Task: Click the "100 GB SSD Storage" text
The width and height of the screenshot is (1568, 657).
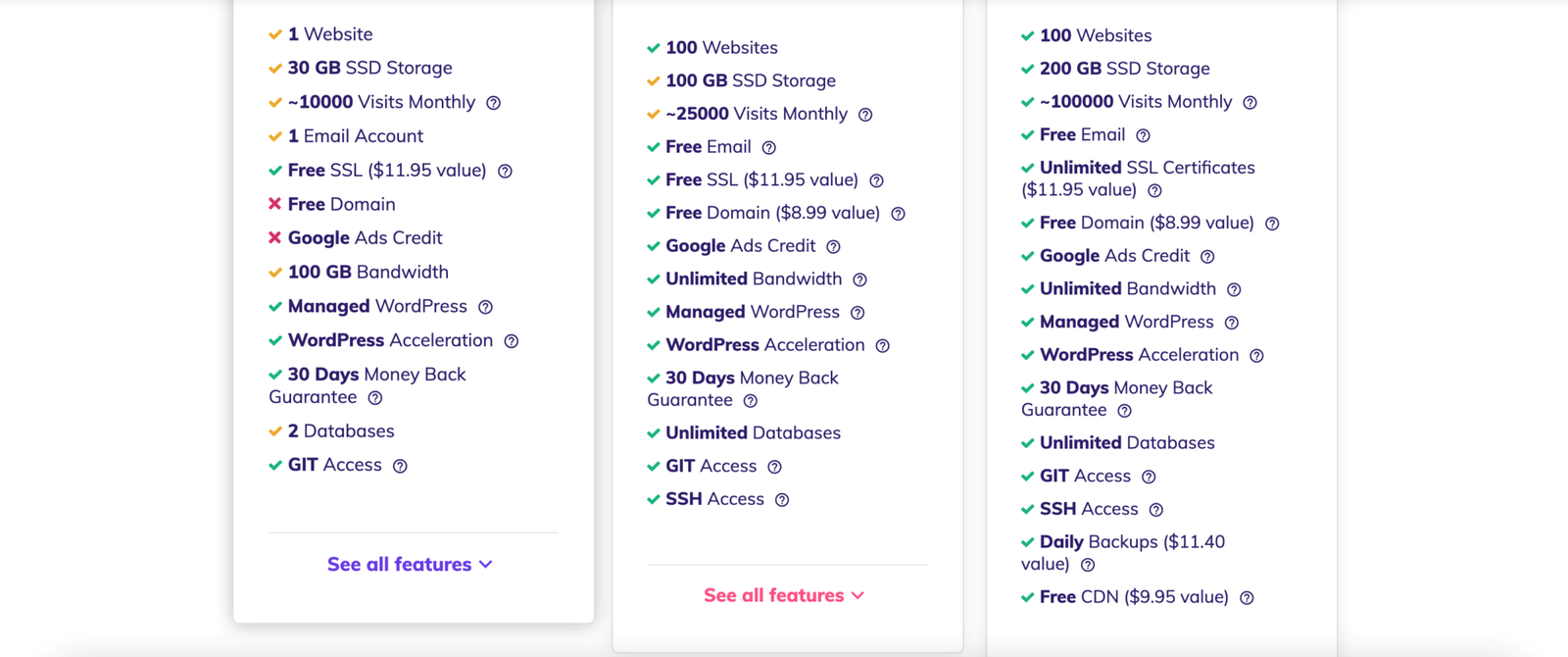Action: [x=751, y=80]
